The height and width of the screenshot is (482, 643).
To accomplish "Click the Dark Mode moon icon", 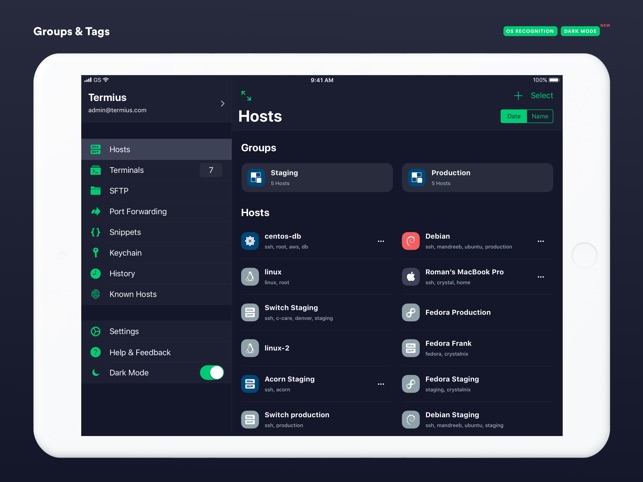I will click(x=96, y=372).
